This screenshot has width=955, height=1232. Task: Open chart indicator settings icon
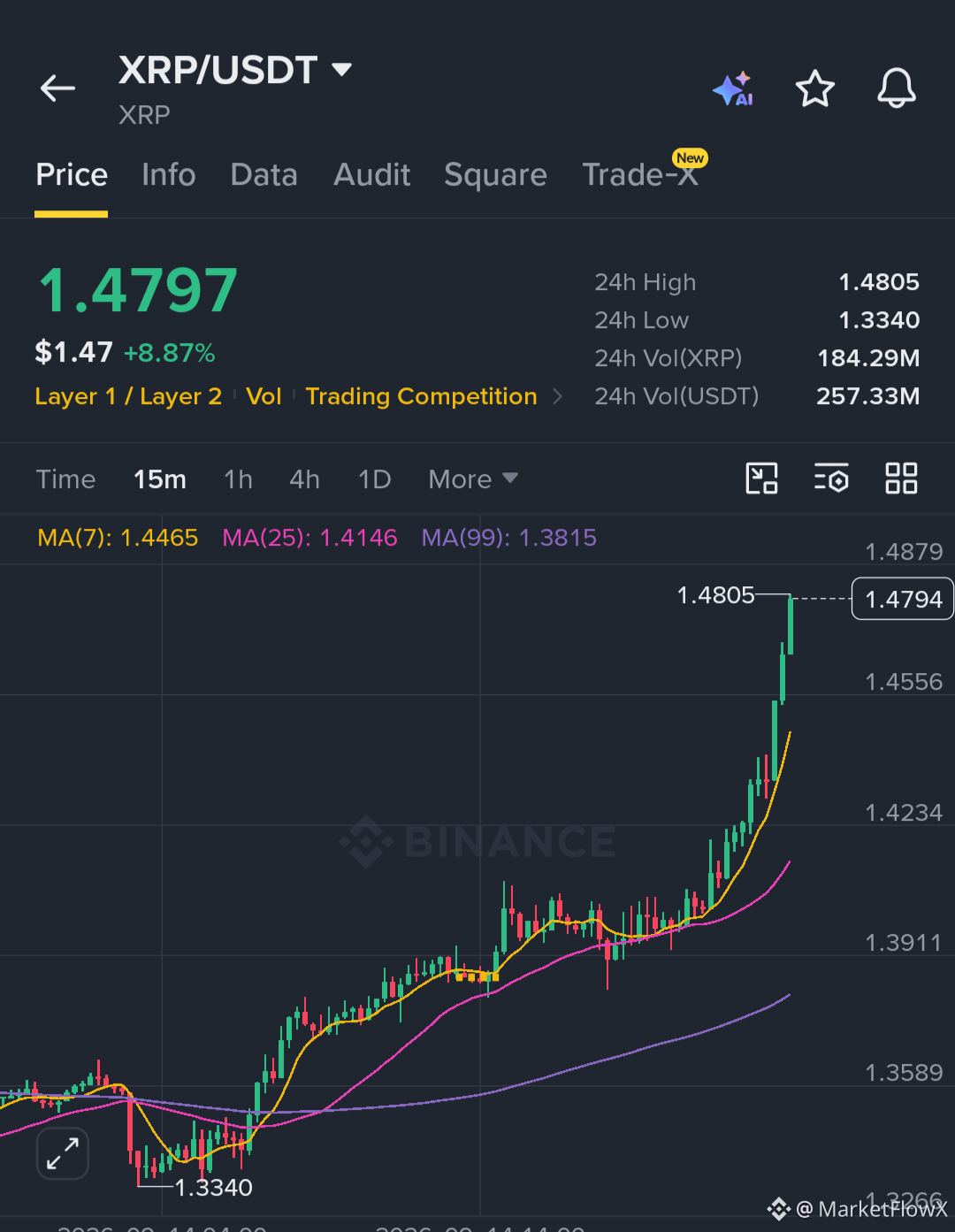coord(831,478)
